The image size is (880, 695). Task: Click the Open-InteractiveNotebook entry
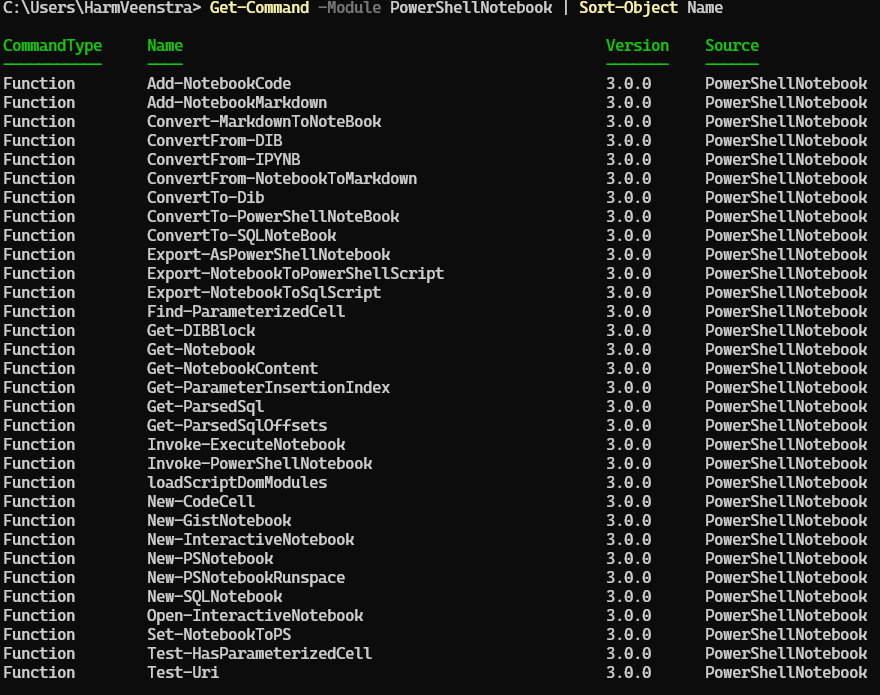[255, 616]
